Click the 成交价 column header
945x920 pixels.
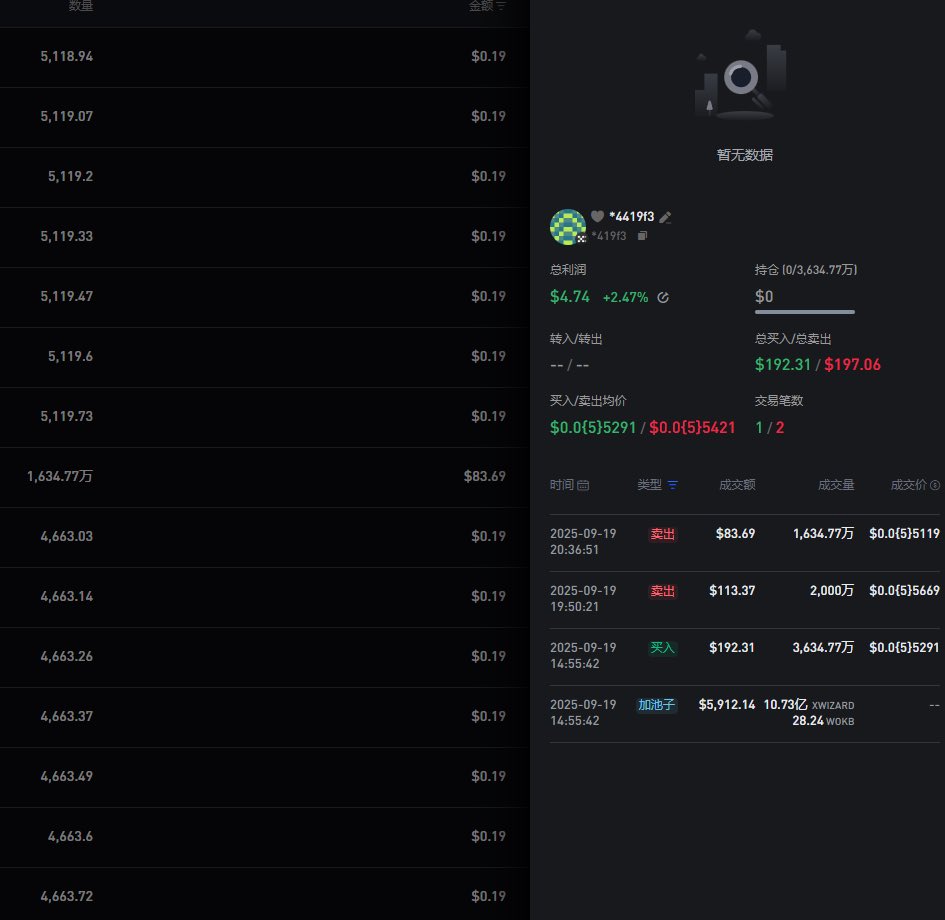click(909, 485)
